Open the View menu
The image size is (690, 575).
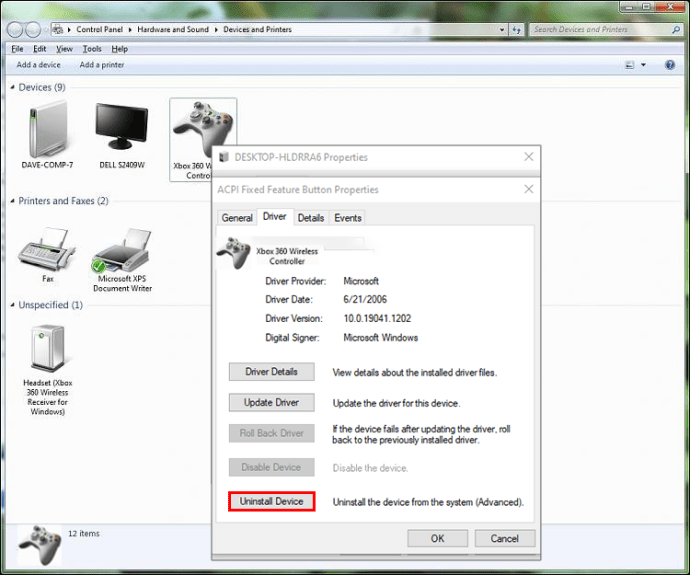[x=64, y=49]
